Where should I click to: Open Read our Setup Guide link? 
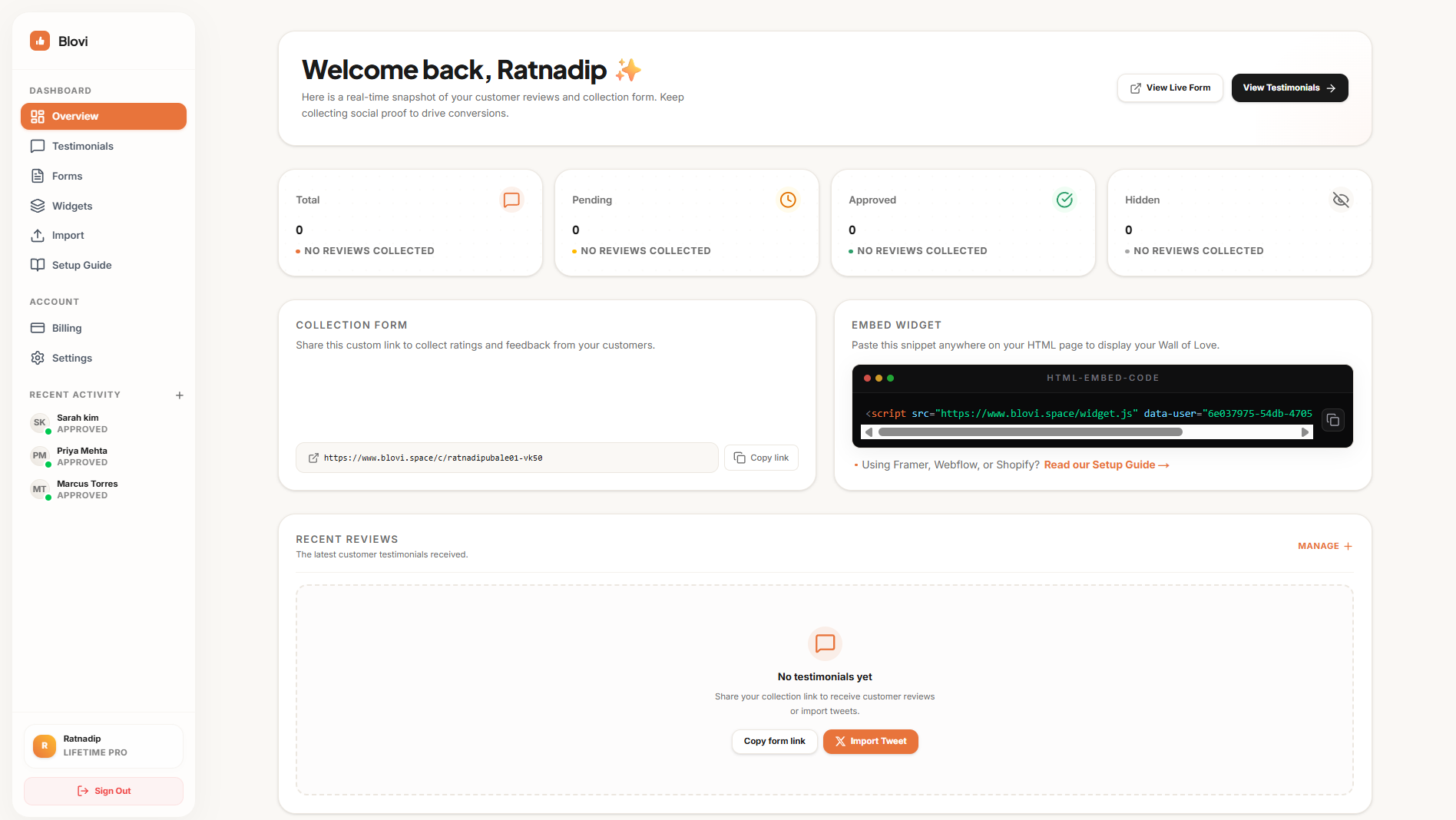click(1106, 465)
